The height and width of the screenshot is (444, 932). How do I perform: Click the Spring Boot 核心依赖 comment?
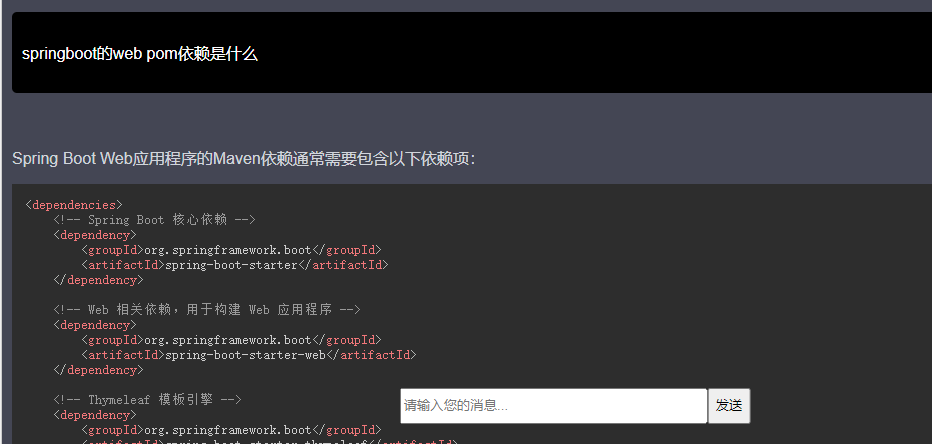[x=154, y=220]
